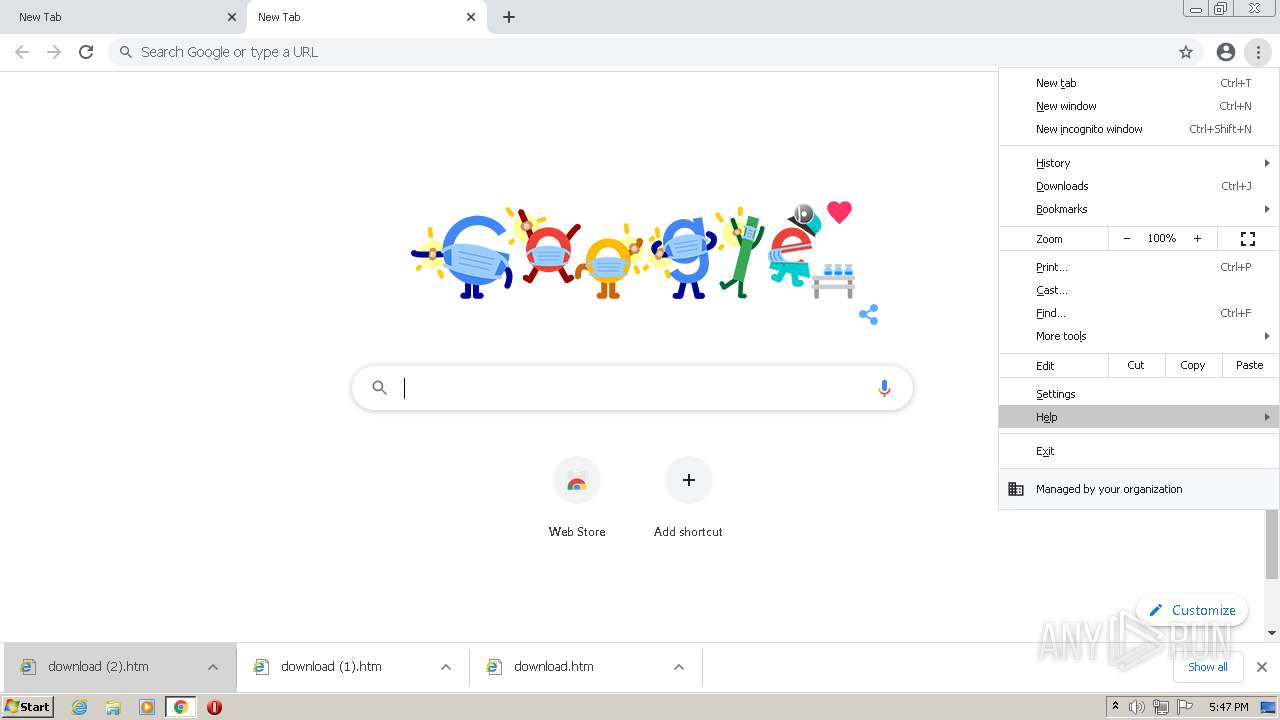Open Downloads from the menu
This screenshot has width=1280, height=720.
[x=1139, y=186]
